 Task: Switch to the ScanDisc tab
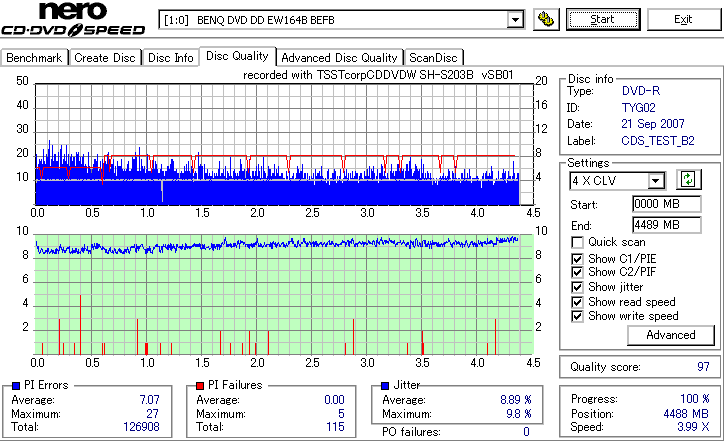coord(433,58)
